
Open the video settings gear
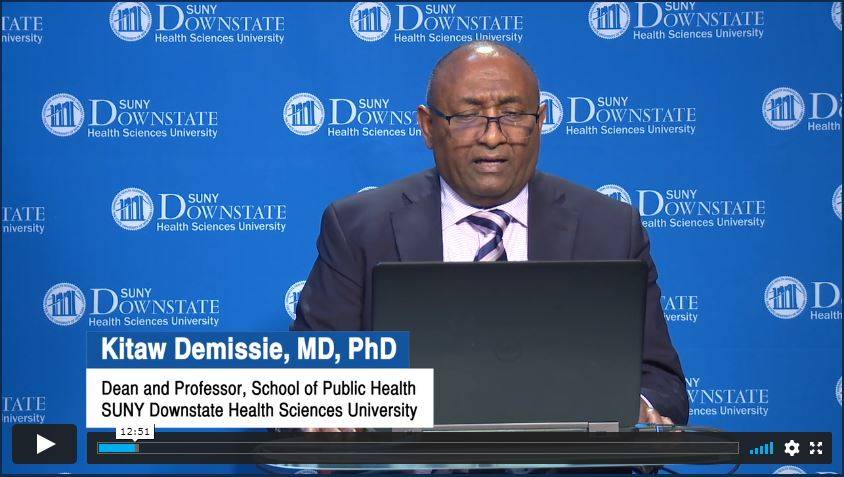pos(791,448)
